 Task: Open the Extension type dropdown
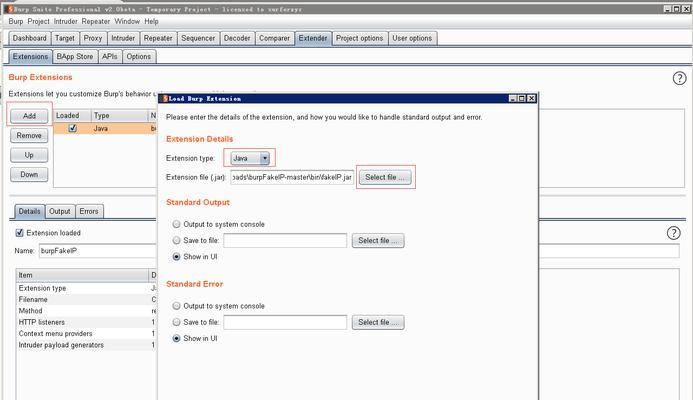[264, 158]
